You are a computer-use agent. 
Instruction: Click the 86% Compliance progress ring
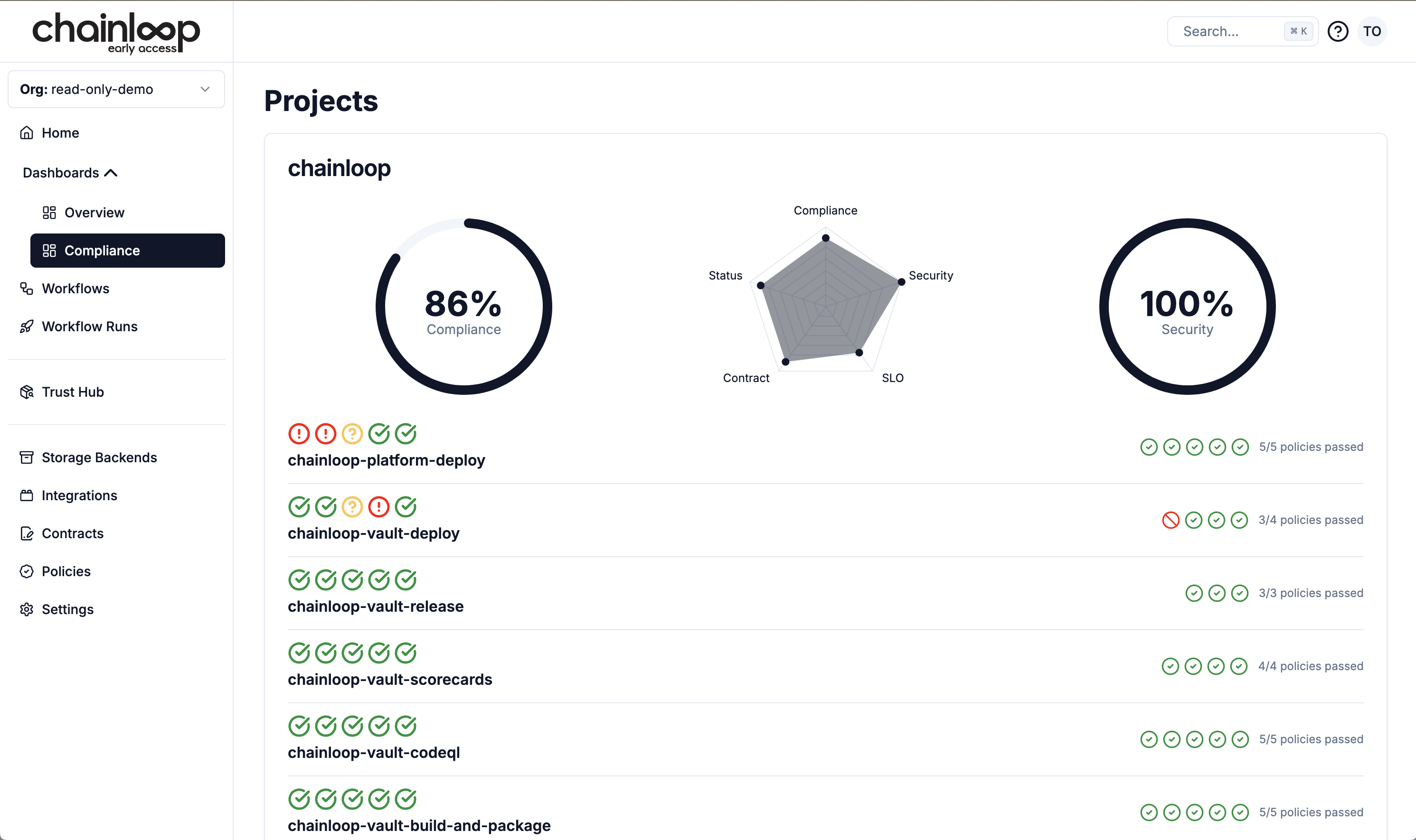click(x=463, y=306)
